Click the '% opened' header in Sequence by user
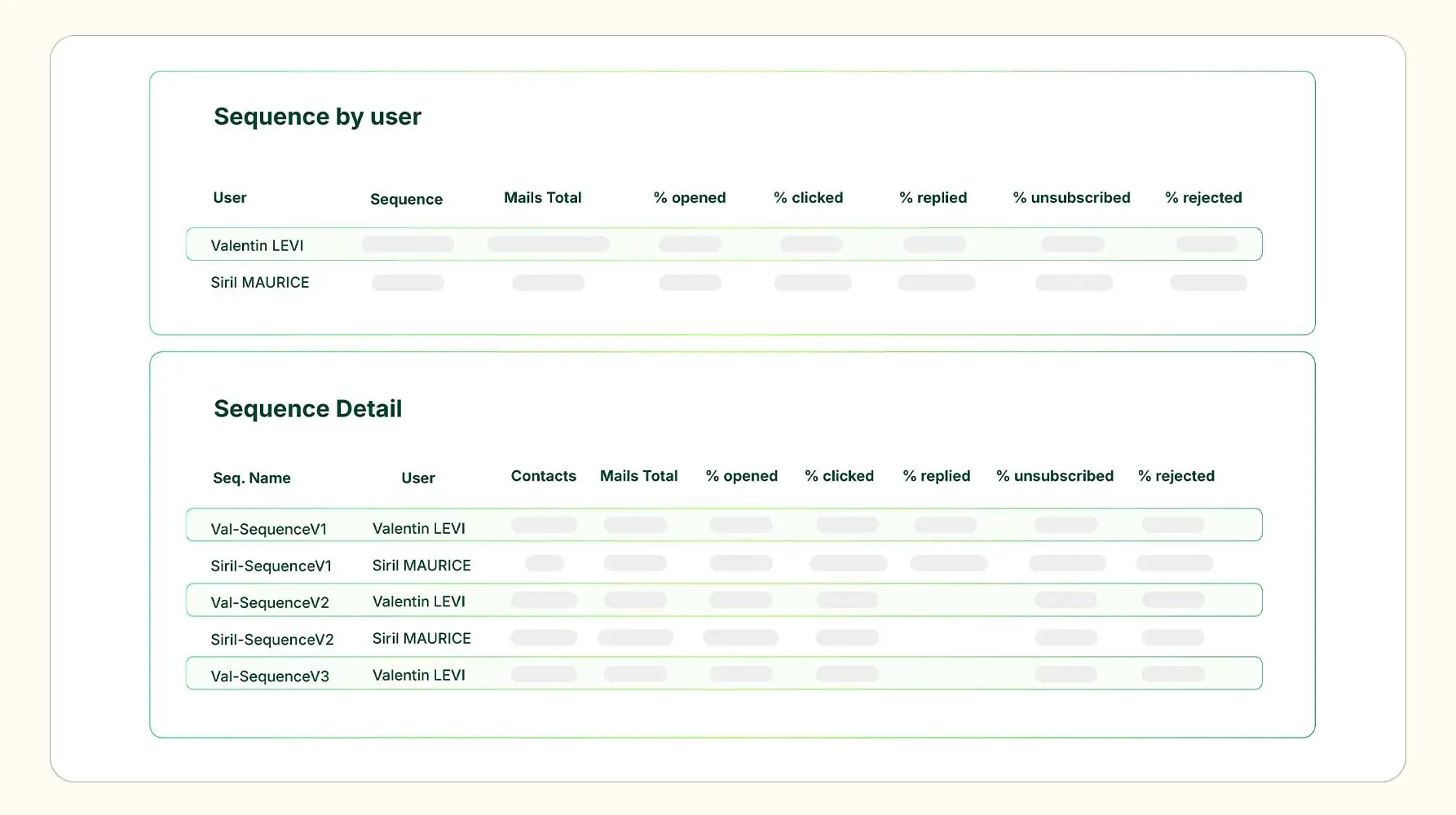The width and height of the screenshot is (1456, 815). pos(690,197)
